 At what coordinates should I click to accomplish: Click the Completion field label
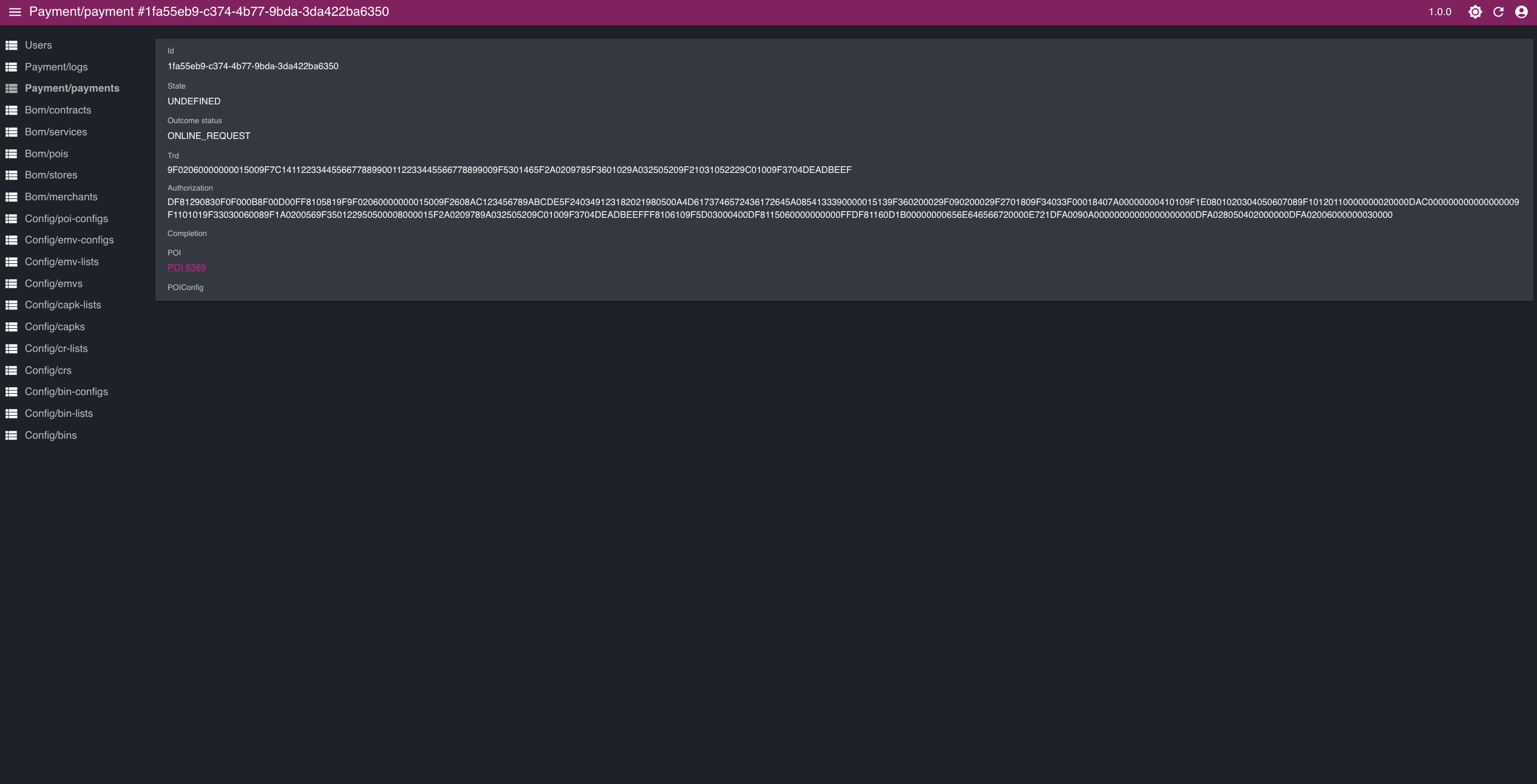click(x=187, y=234)
